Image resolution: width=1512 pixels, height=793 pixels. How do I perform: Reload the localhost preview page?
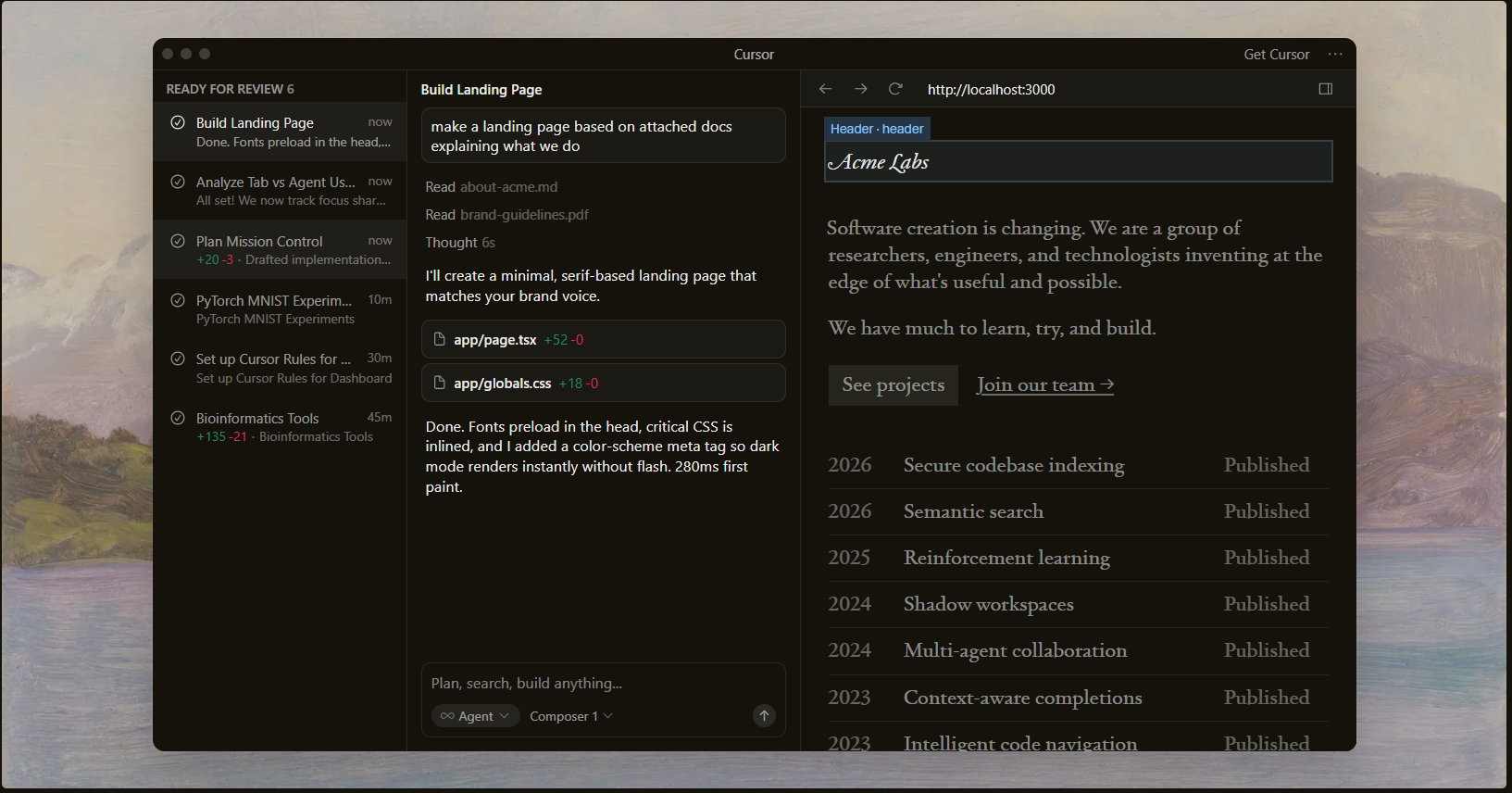pos(895,89)
